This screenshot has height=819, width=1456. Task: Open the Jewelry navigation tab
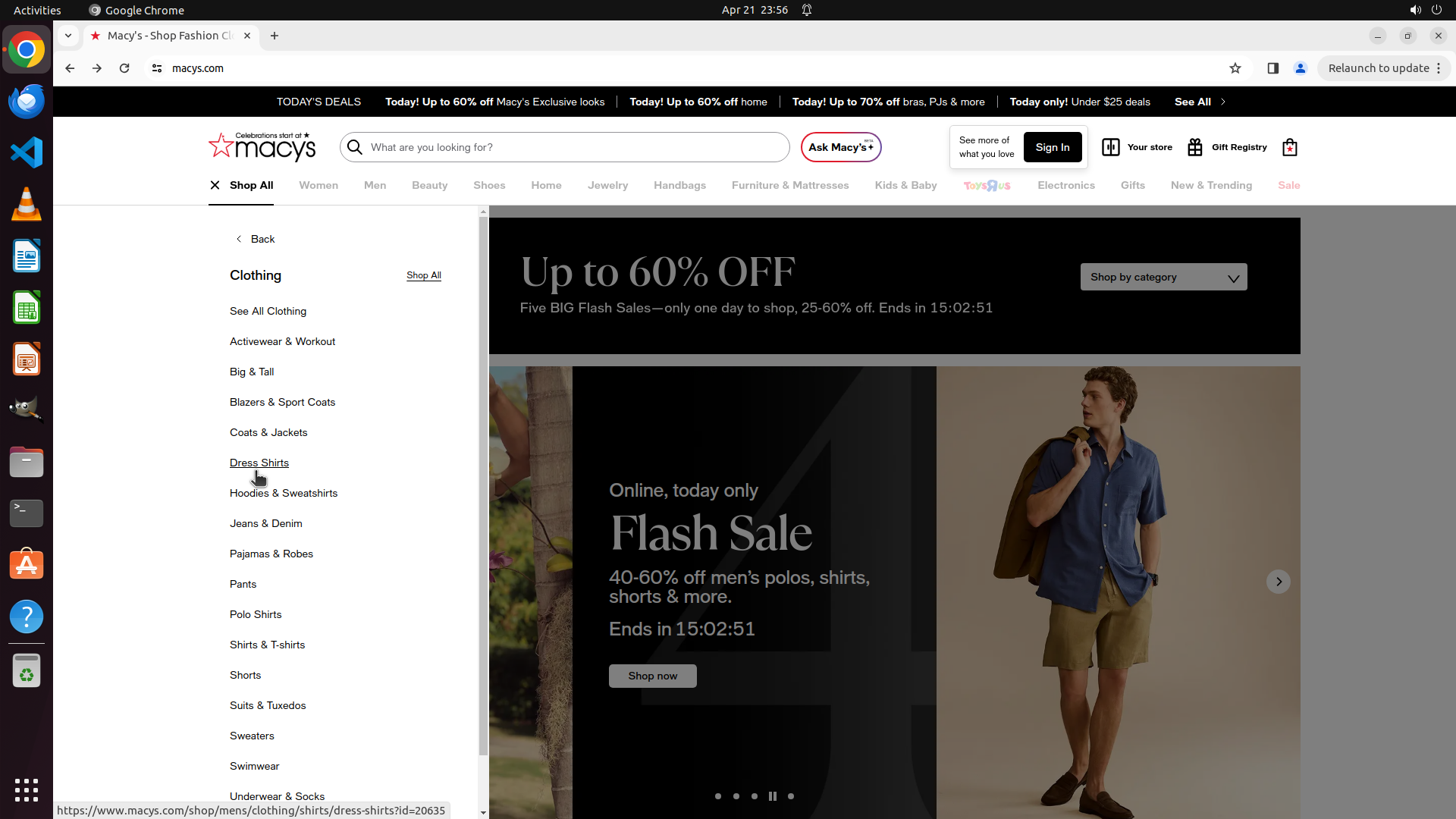[x=607, y=185]
